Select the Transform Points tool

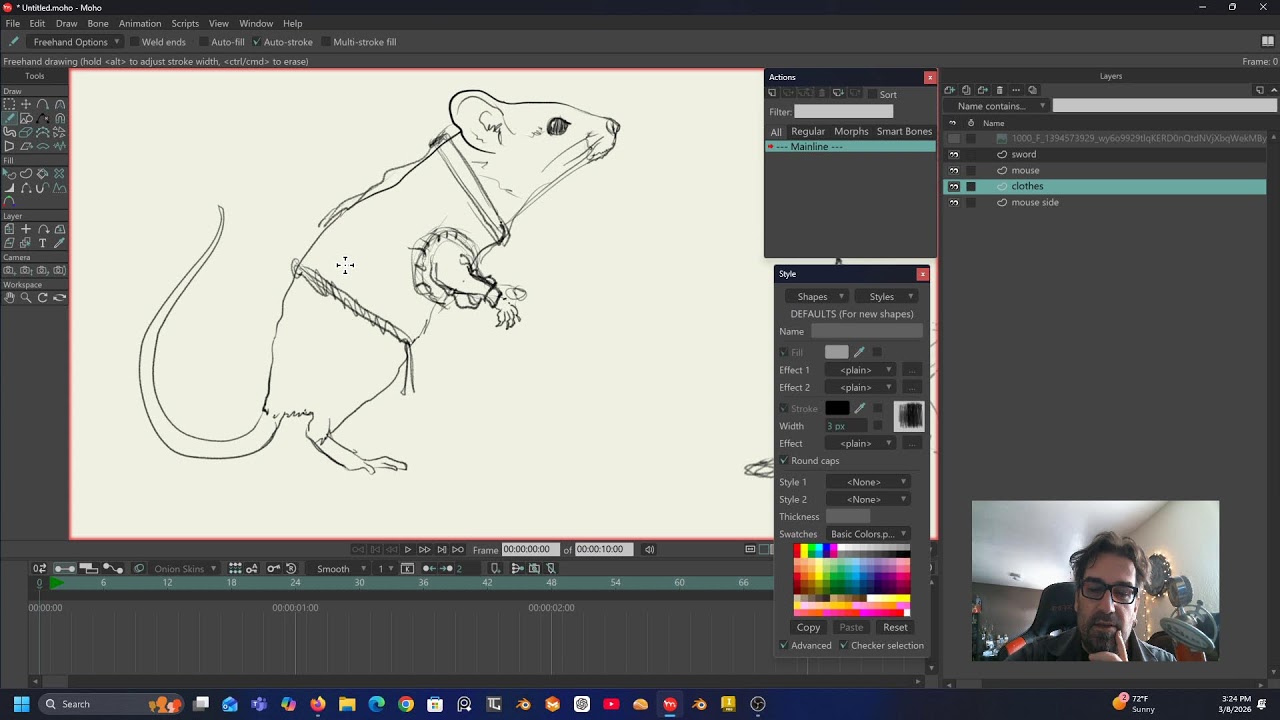click(26, 104)
